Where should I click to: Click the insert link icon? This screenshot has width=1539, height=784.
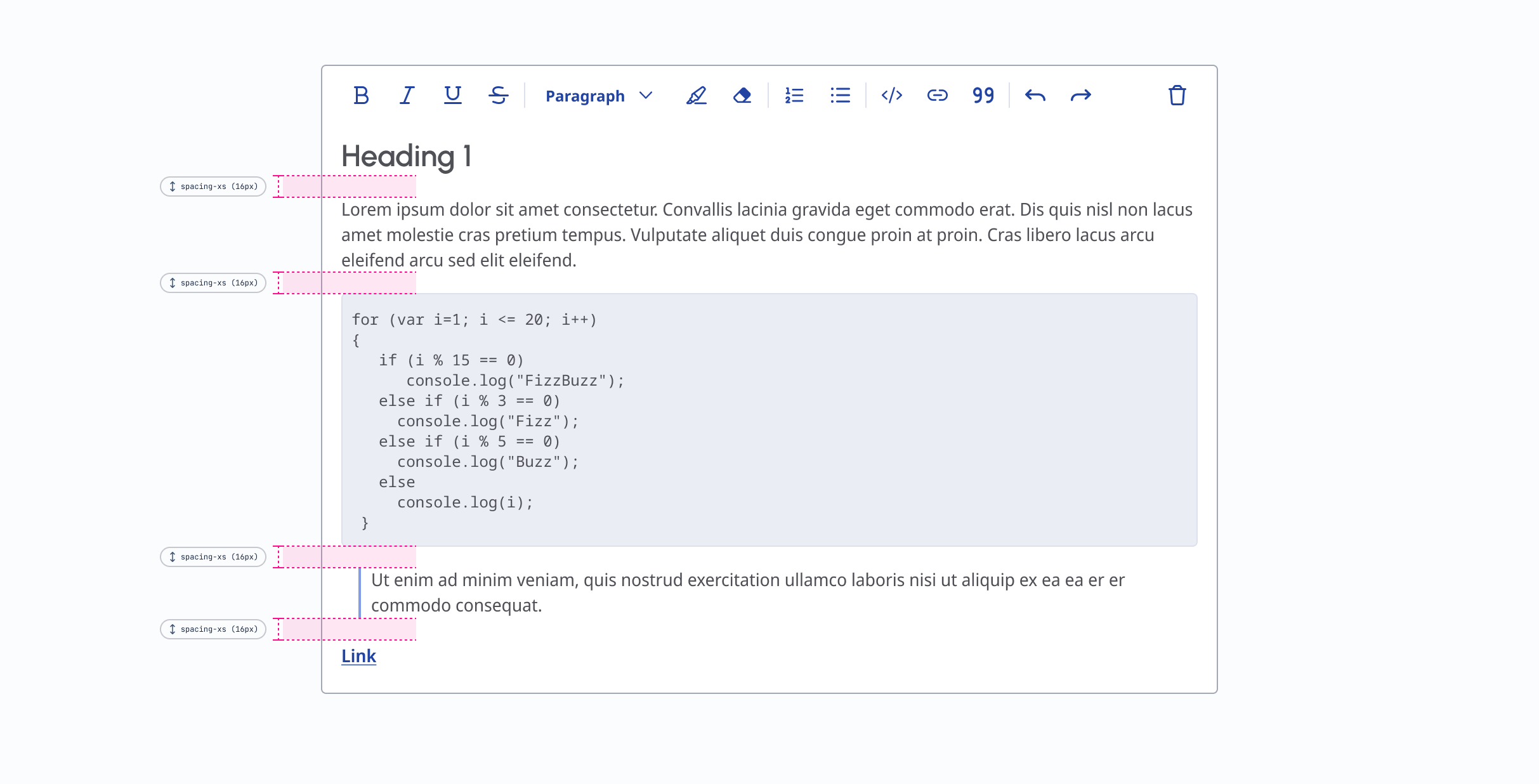coord(937,96)
